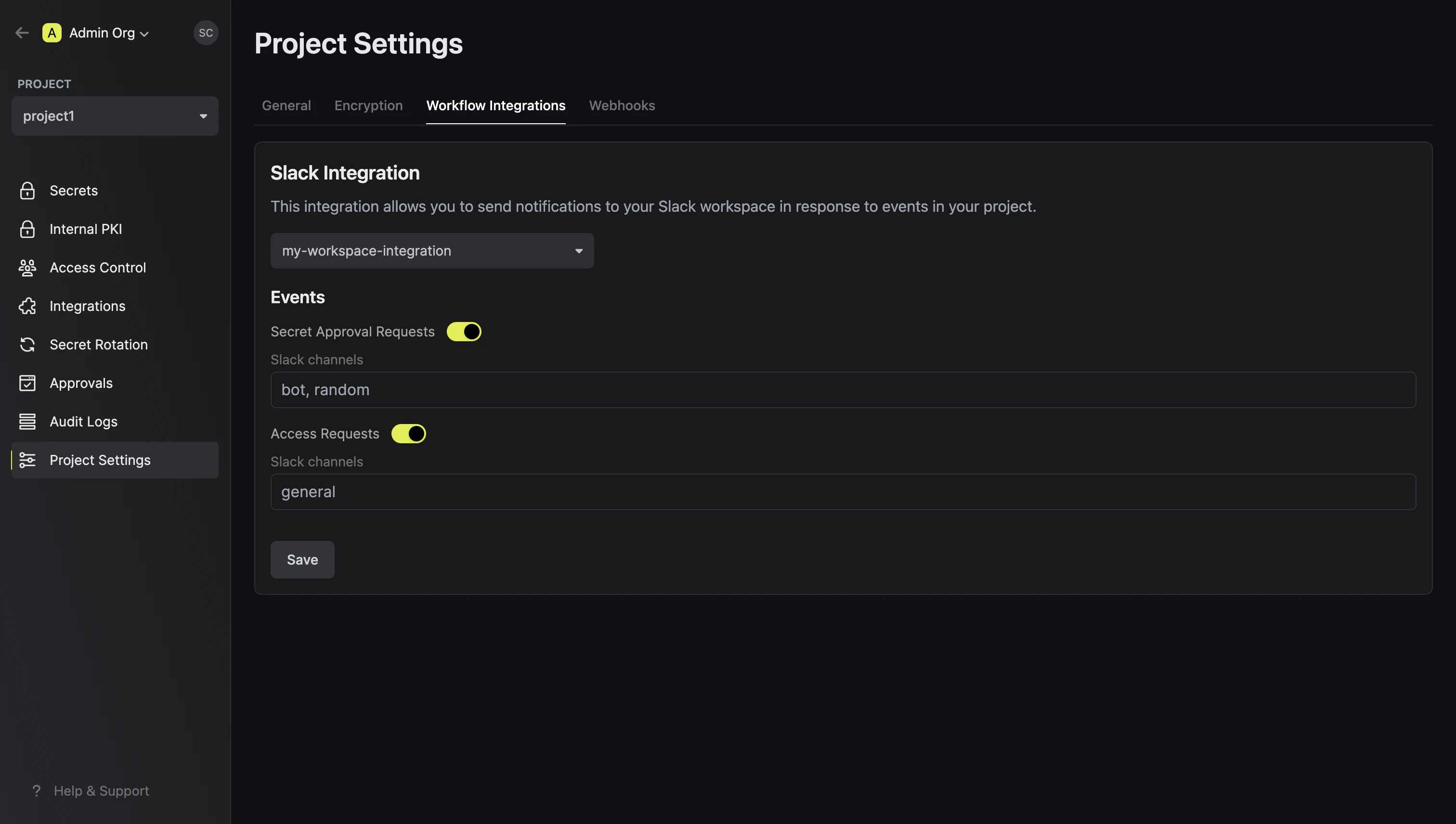Select the Workflow Integrations tab
This screenshot has height=824, width=1456.
[496, 106]
